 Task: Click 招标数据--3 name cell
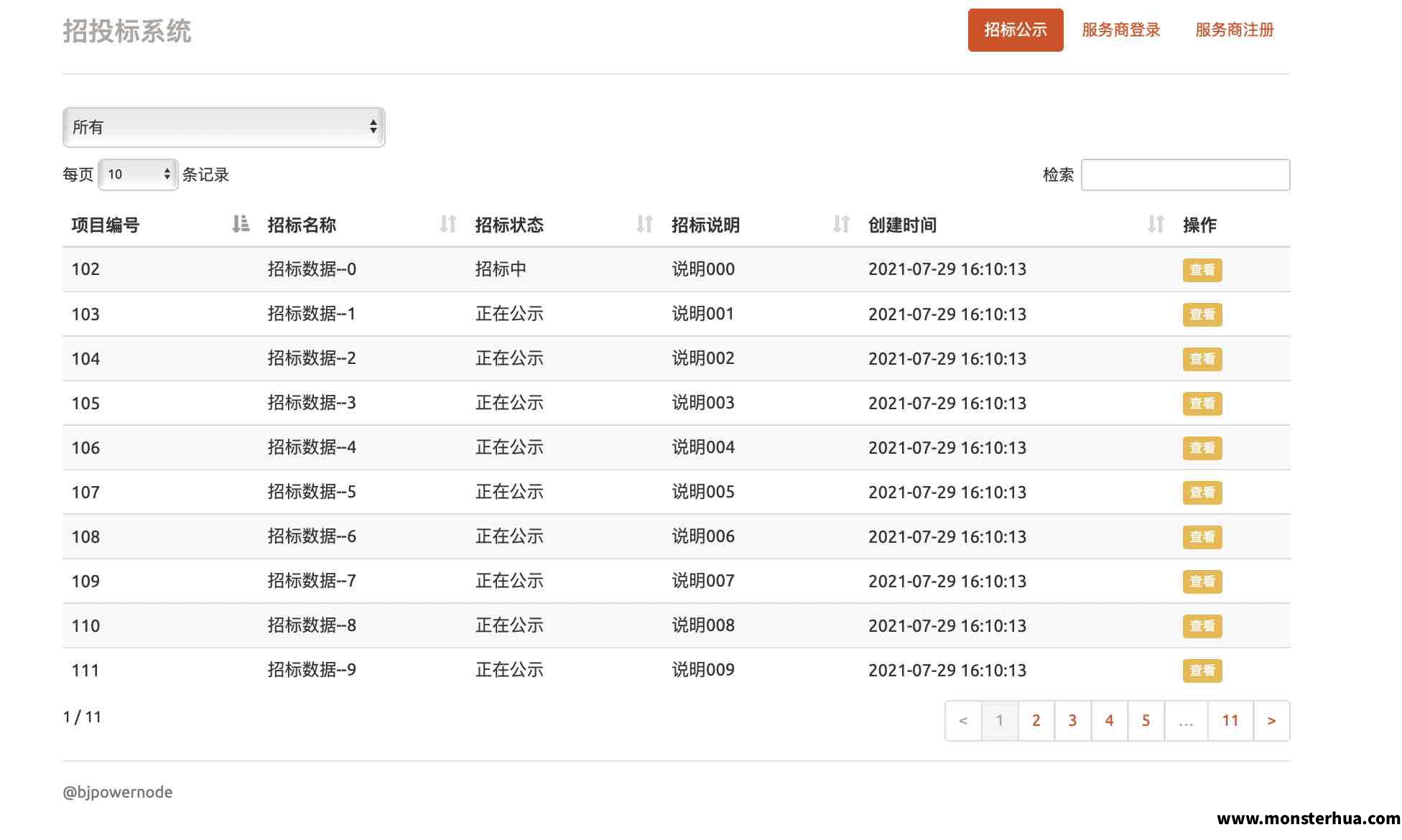click(312, 403)
